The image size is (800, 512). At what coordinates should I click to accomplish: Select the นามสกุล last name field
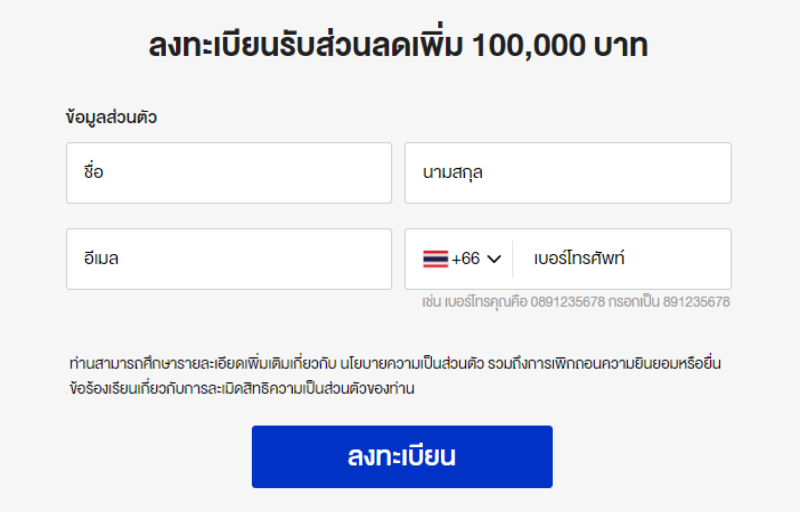[x=568, y=173]
